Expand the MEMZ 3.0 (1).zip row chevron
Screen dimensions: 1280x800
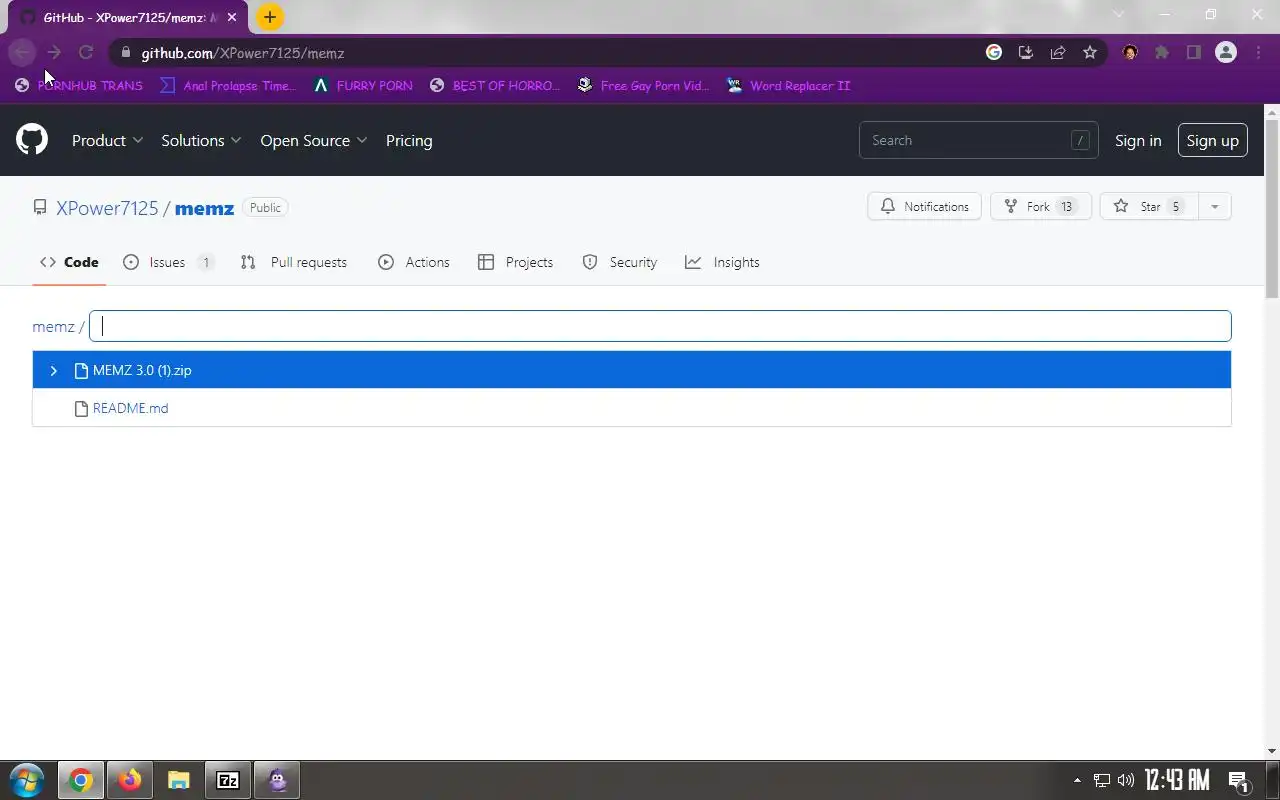pyautogui.click(x=54, y=371)
